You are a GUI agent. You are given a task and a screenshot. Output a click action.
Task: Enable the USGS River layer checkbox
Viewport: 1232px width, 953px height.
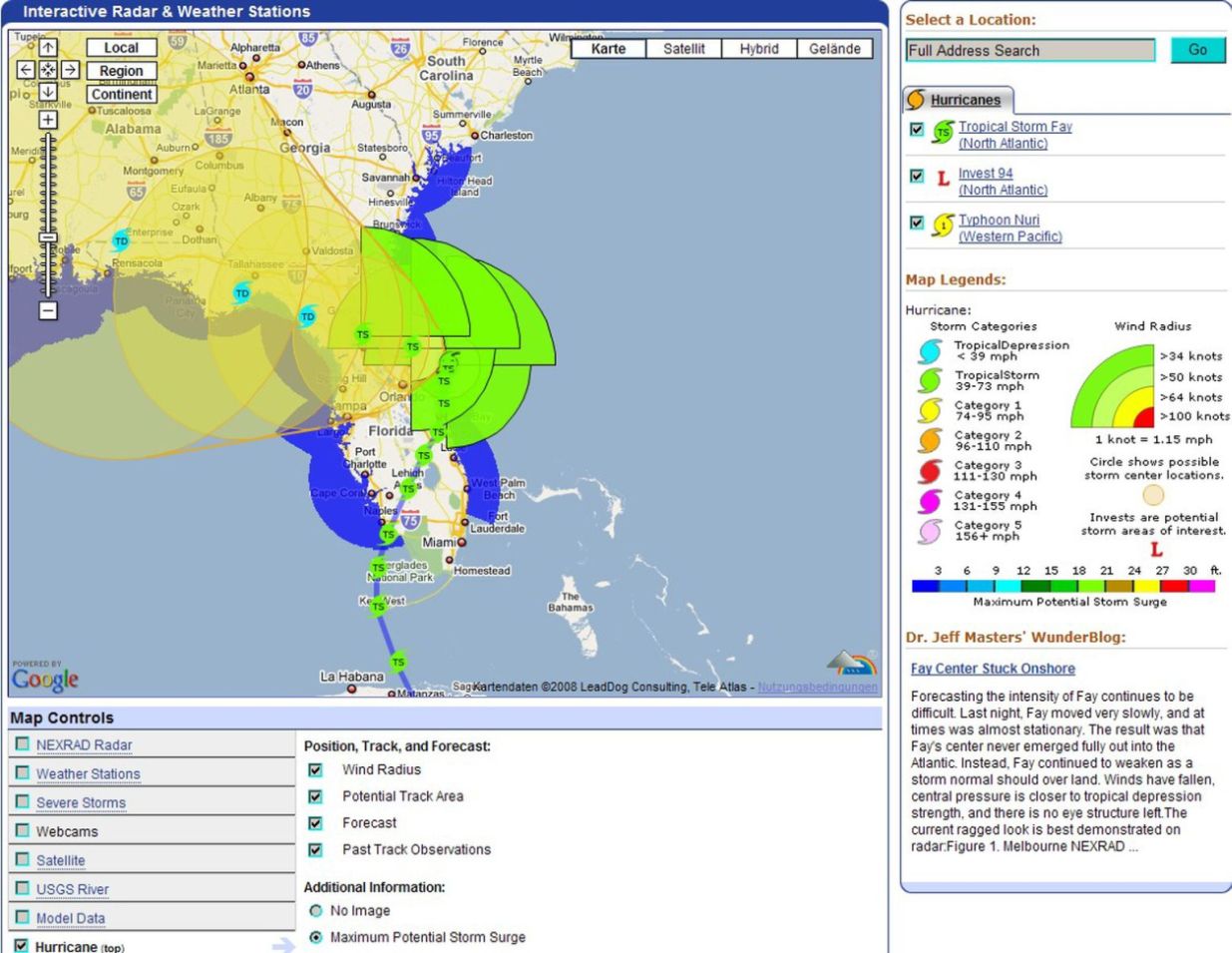click(22, 888)
